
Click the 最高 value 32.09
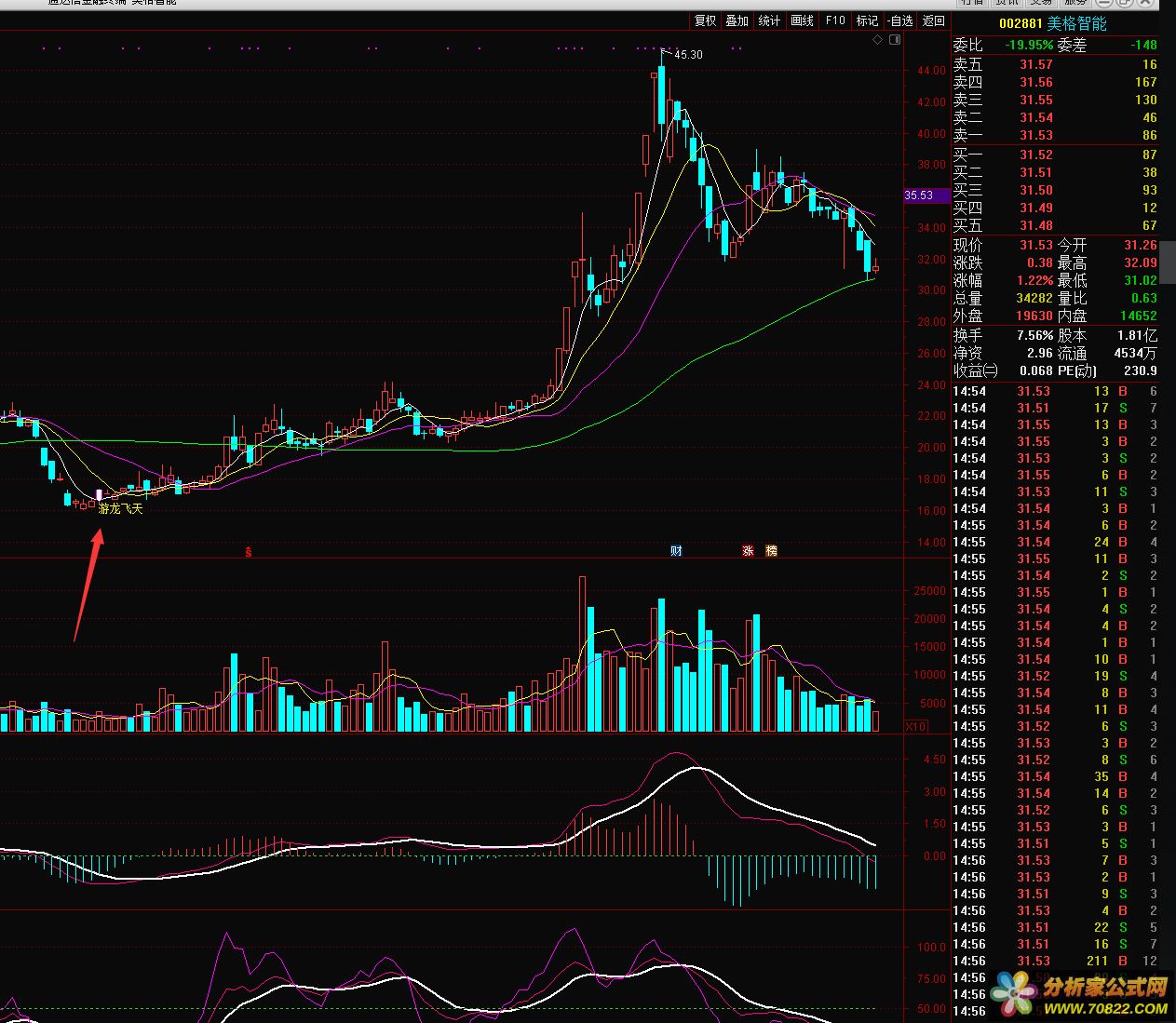click(x=1141, y=262)
